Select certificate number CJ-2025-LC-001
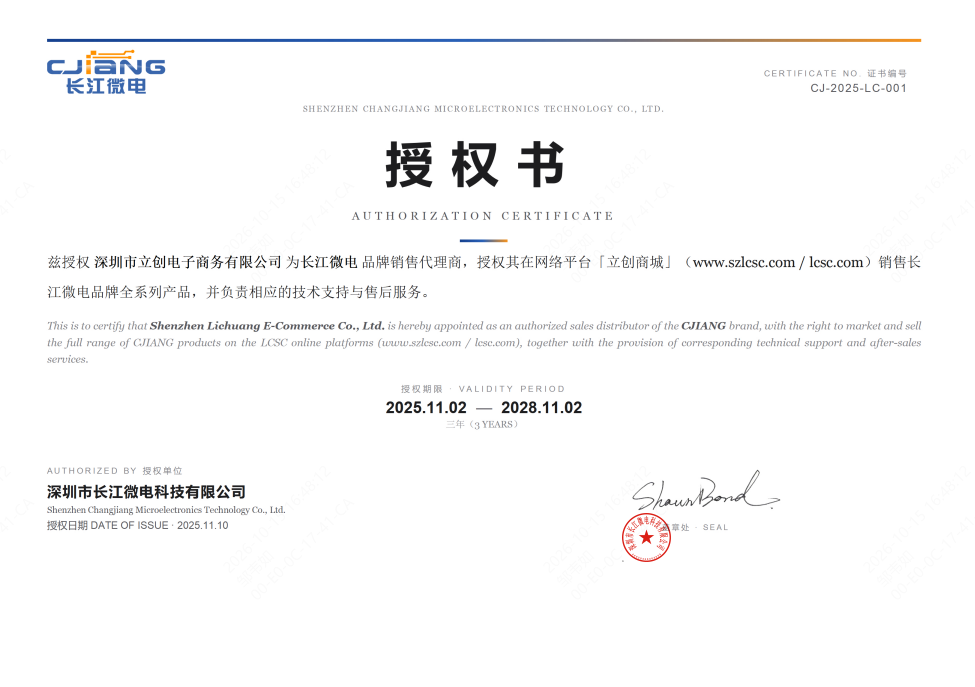Image resolution: width=975 pixels, height=687 pixels. [858, 88]
